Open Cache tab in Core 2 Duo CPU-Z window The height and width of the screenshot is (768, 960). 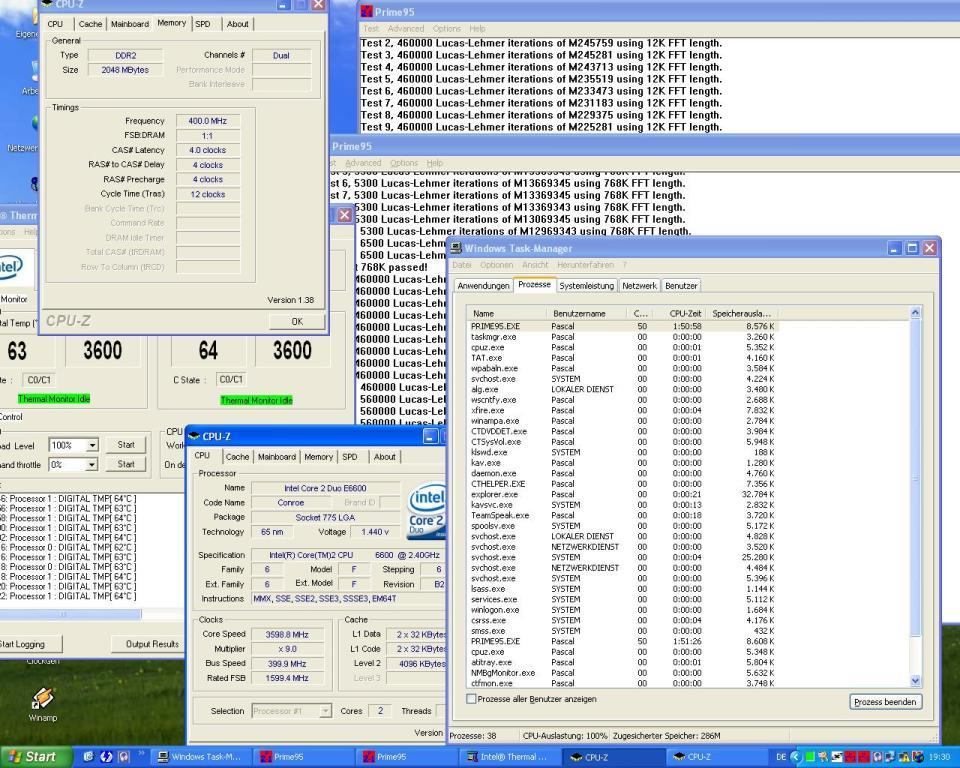pos(238,457)
